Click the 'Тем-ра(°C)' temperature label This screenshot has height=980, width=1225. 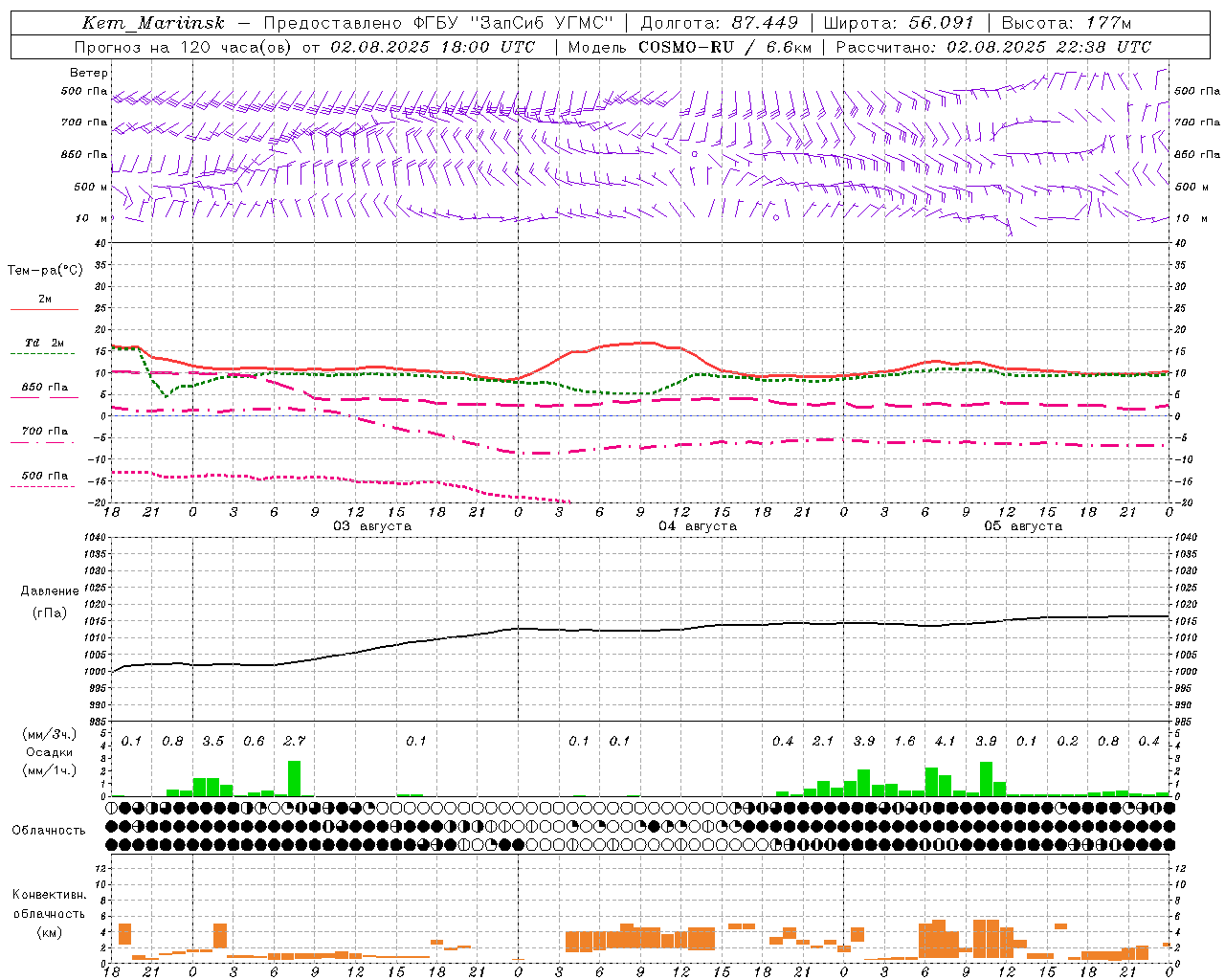coord(45,271)
